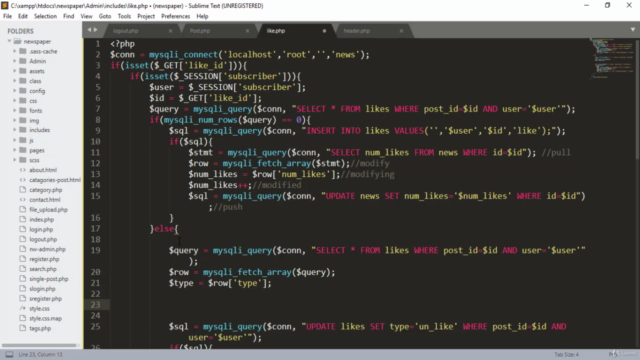Viewport: 640px width, 360px height.
Task: Open single-post.php file
Action: tap(49, 279)
